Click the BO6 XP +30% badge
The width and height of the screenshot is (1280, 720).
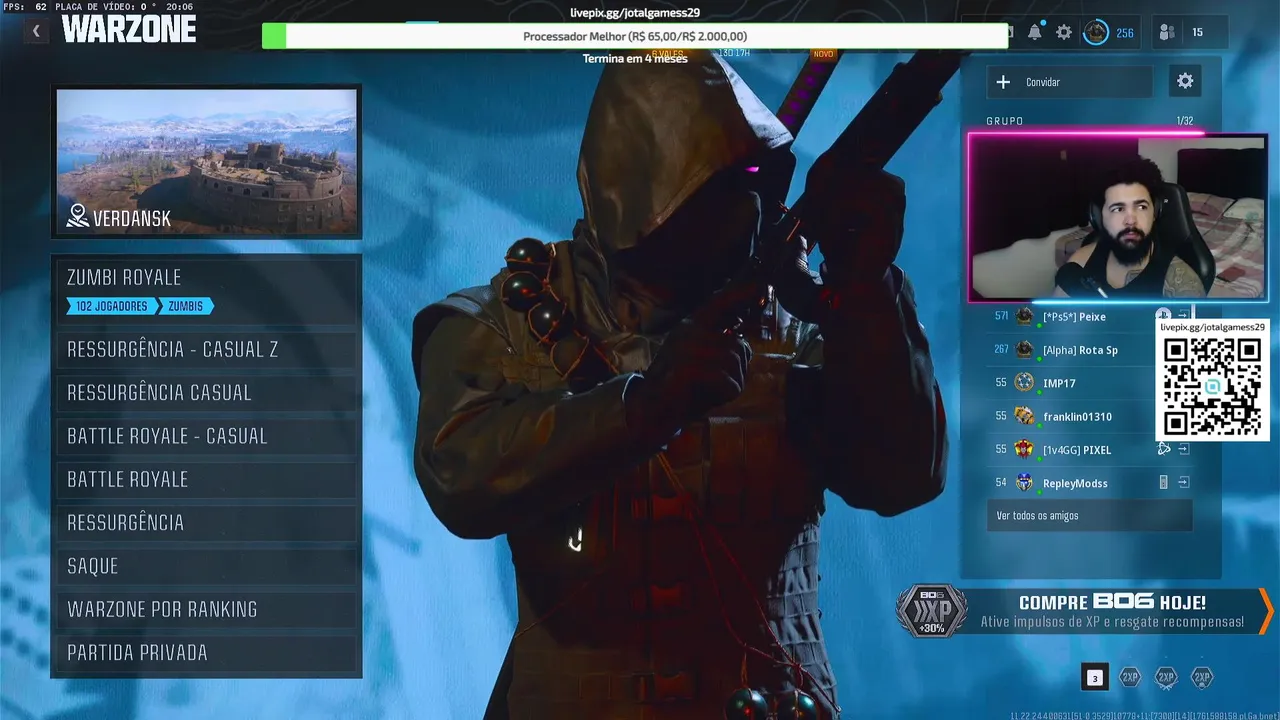tap(931, 611)
